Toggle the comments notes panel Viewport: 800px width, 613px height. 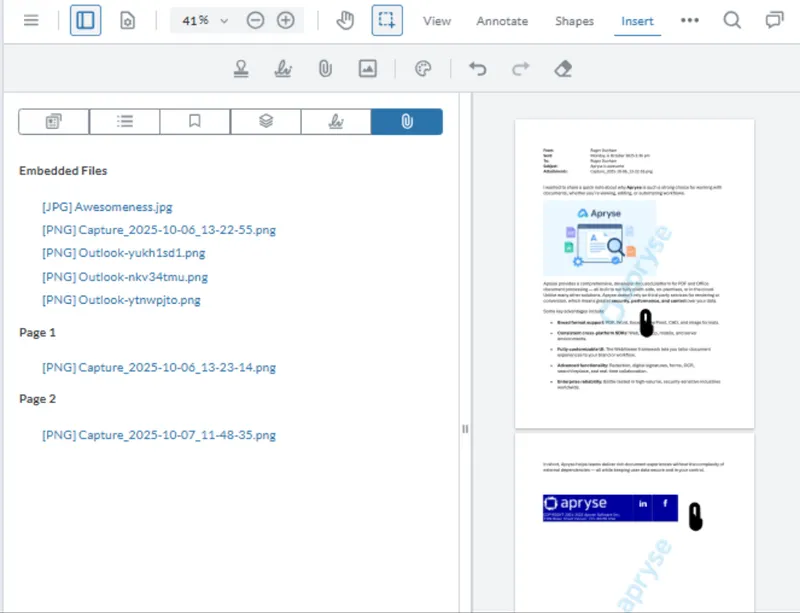point(774,20)
